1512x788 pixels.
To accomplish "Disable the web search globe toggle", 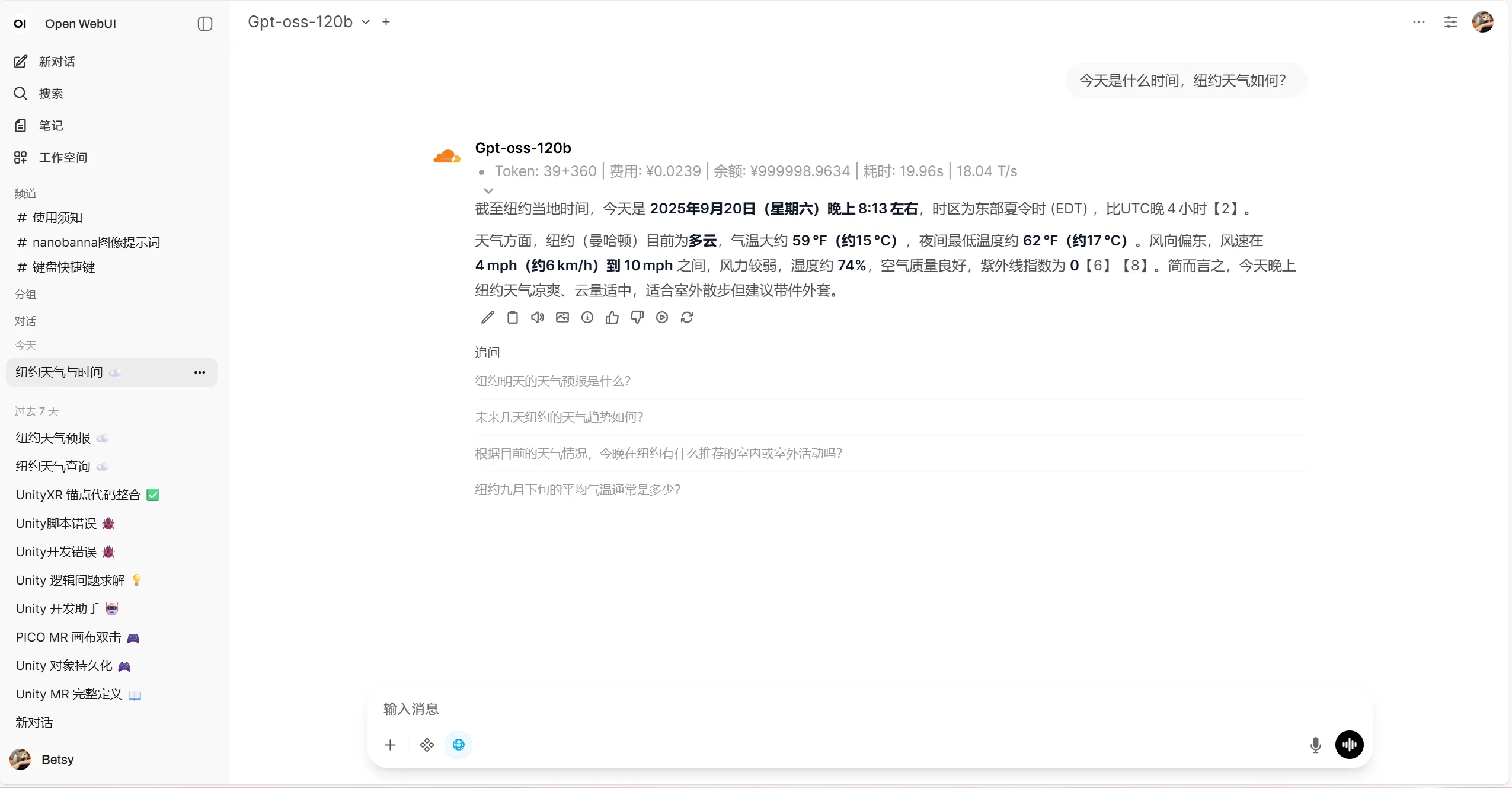I will click(458, 744).
